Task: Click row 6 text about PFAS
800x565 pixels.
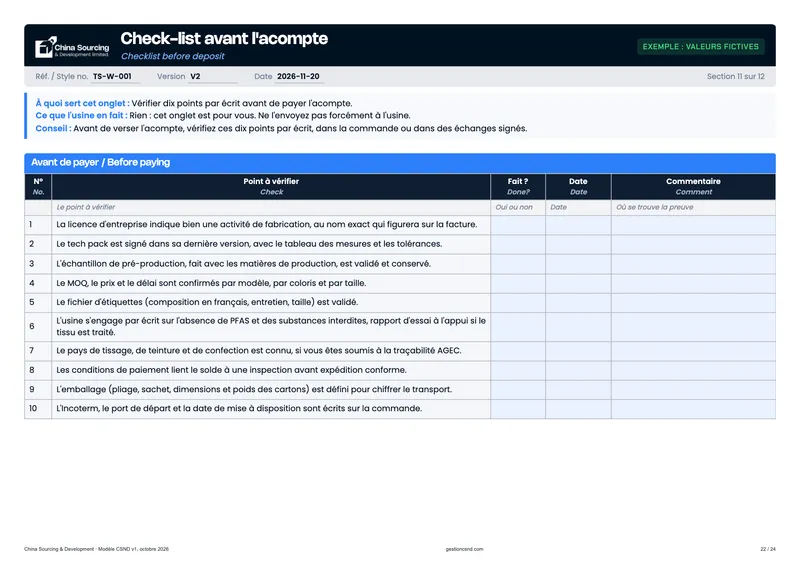Action: (x=271, y=327)
